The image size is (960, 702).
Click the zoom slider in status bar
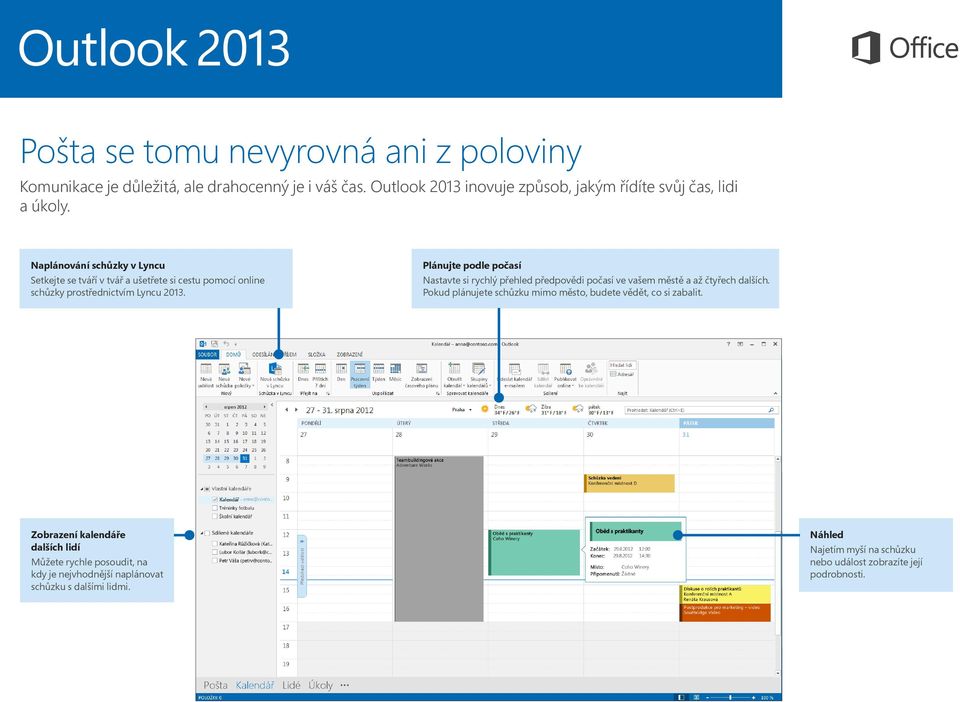point(730,697)
